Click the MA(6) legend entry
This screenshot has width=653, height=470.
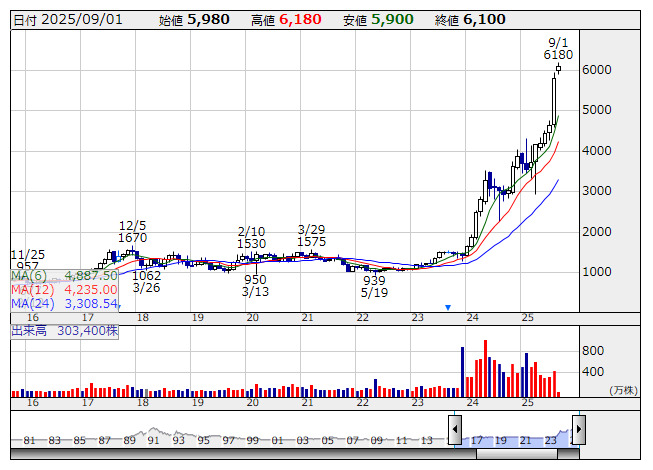click(x=64, y=275)
